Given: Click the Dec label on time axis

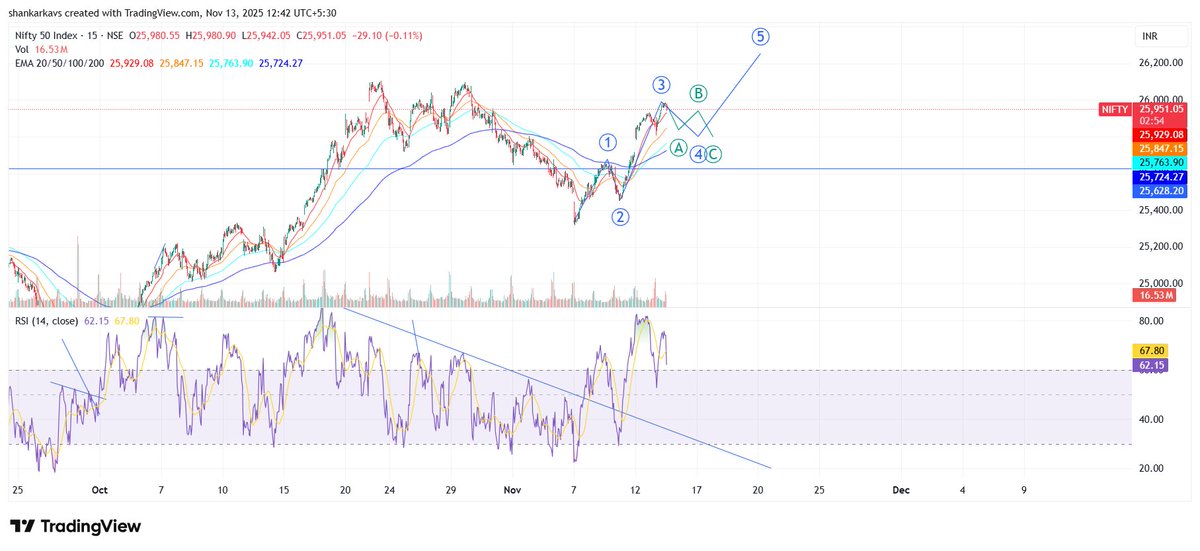Looking at the screenshot, I should [x=901, y=491].
